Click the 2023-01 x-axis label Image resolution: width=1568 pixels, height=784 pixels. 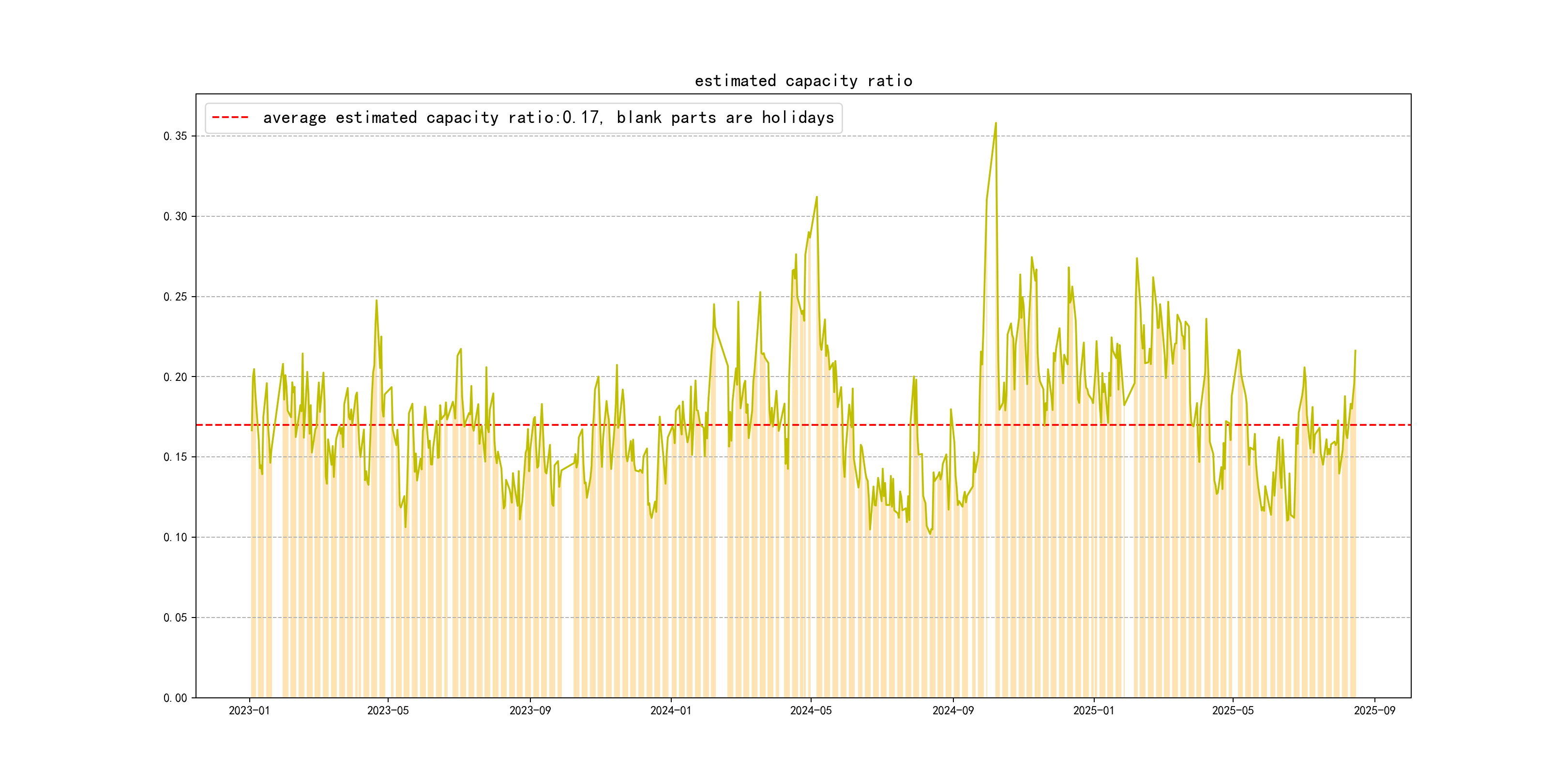pyautogui.click(x=249, y=710)
